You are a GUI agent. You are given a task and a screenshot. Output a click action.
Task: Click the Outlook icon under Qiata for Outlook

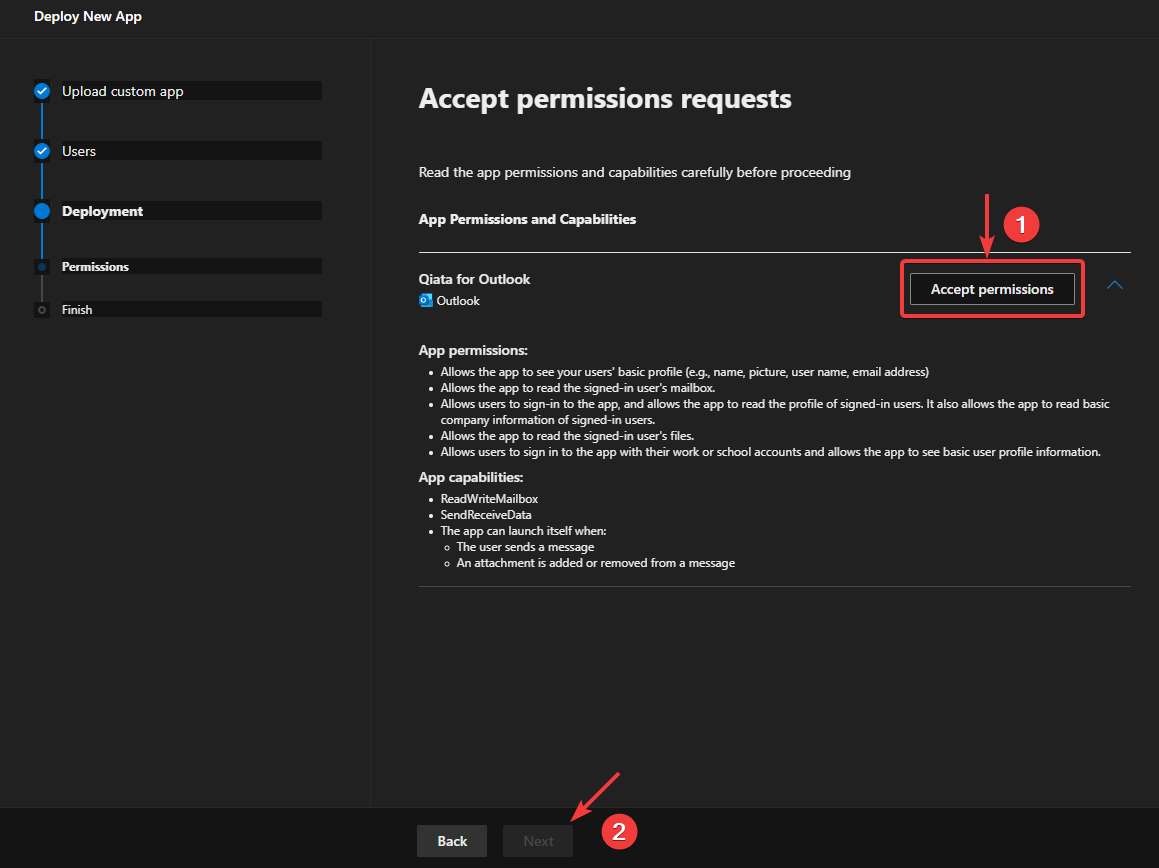pos(424,300)
